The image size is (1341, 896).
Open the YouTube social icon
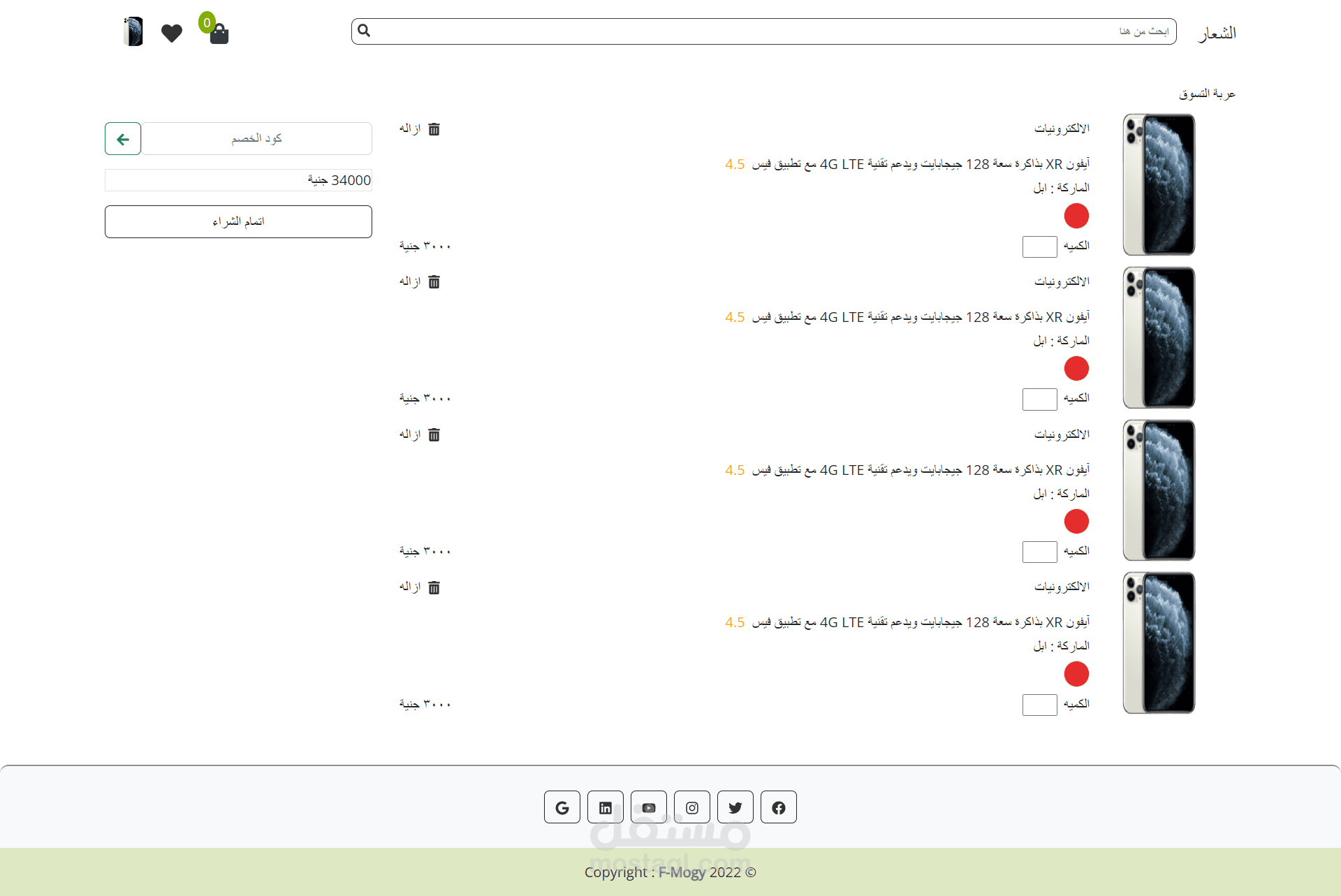click(648, 807)
